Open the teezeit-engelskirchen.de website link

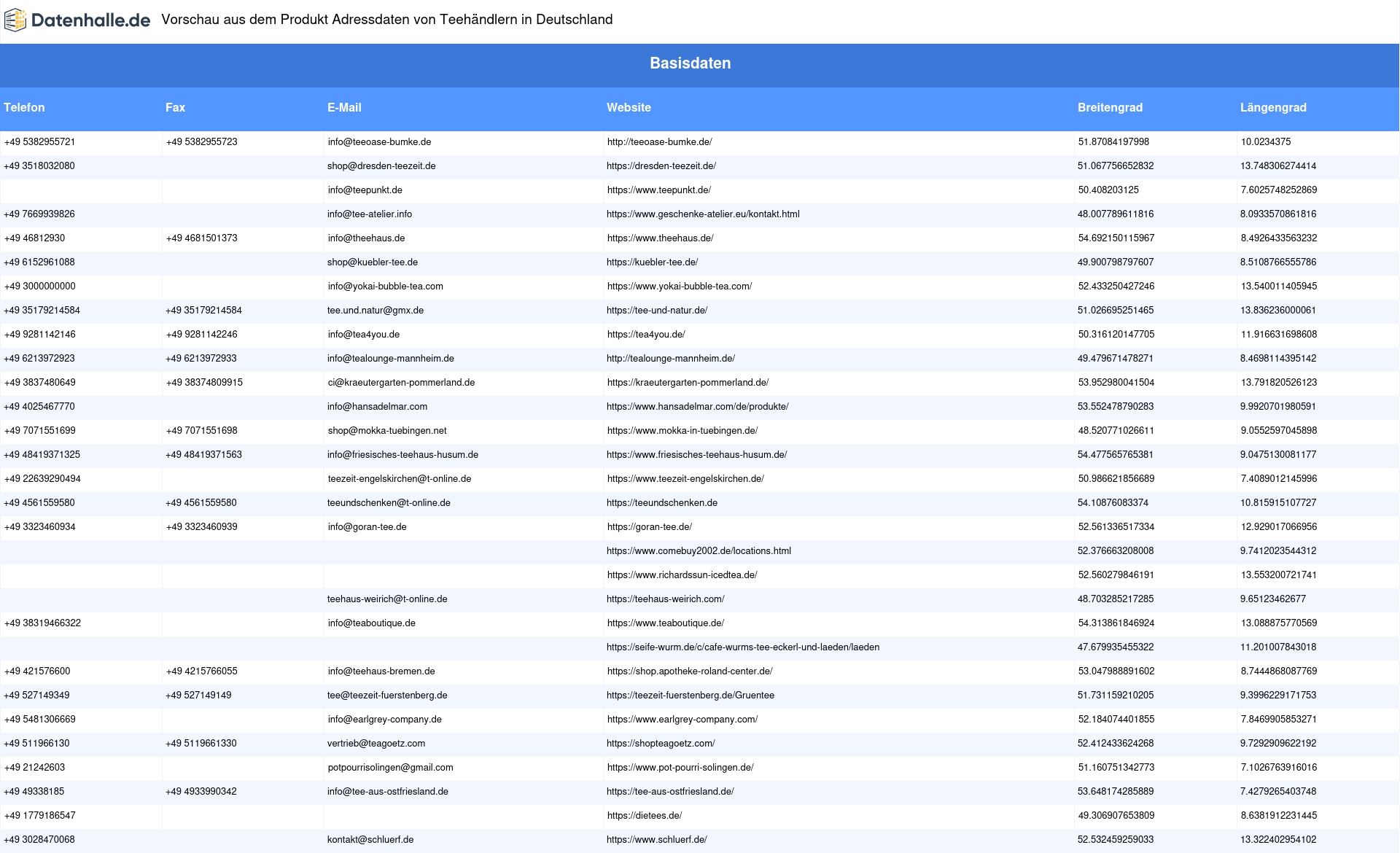point(685,479)
